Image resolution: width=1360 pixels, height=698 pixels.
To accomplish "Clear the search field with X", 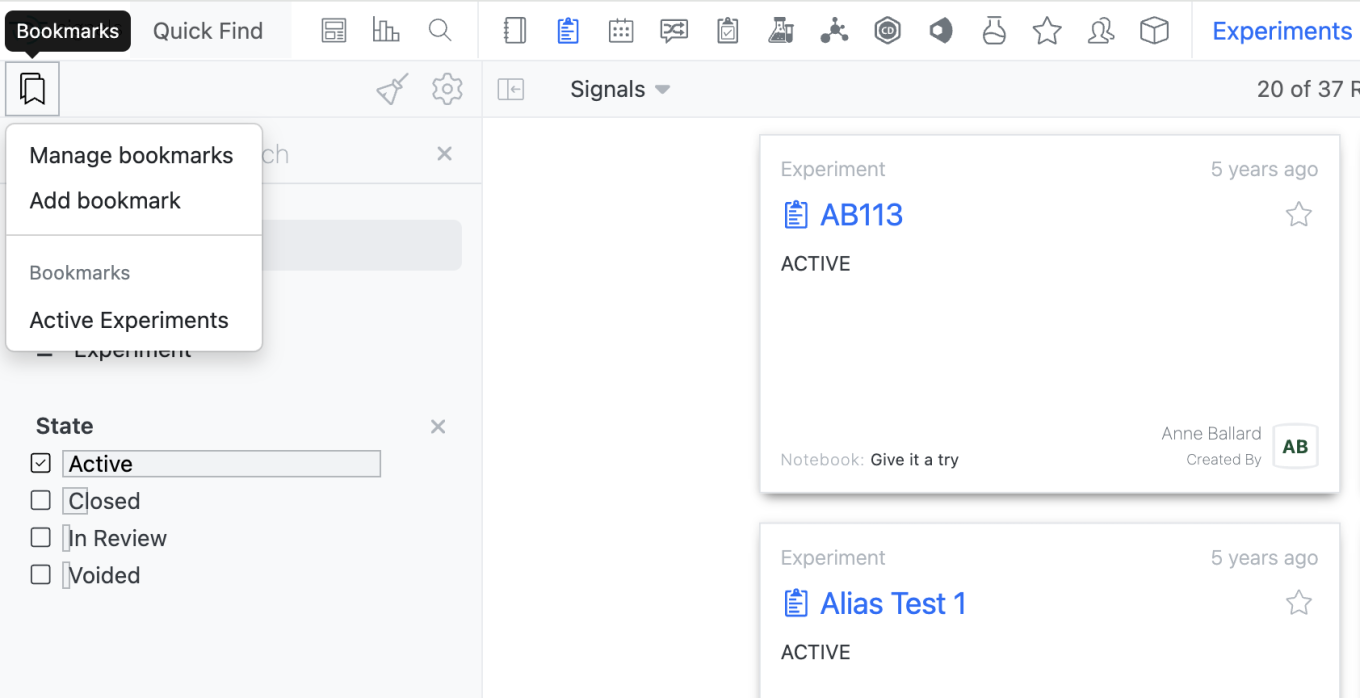I will coord(445,154).
